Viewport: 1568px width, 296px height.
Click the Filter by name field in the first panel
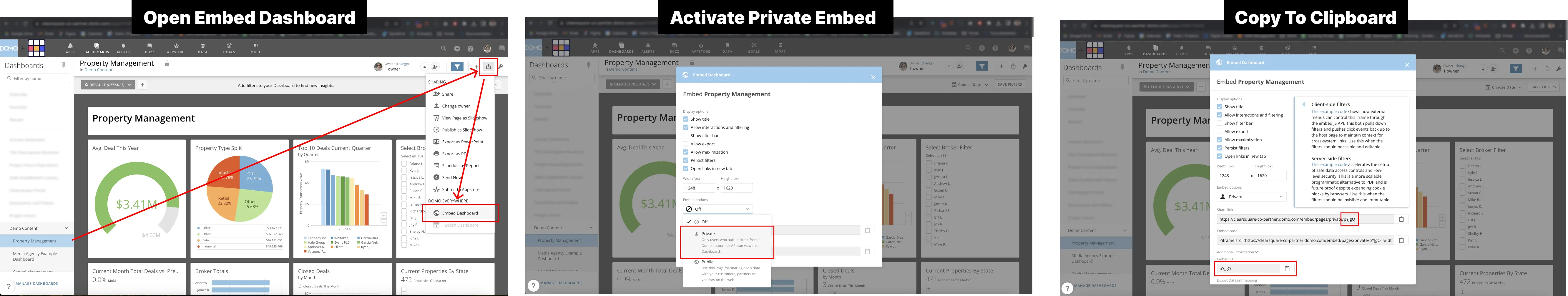point(38,79)
